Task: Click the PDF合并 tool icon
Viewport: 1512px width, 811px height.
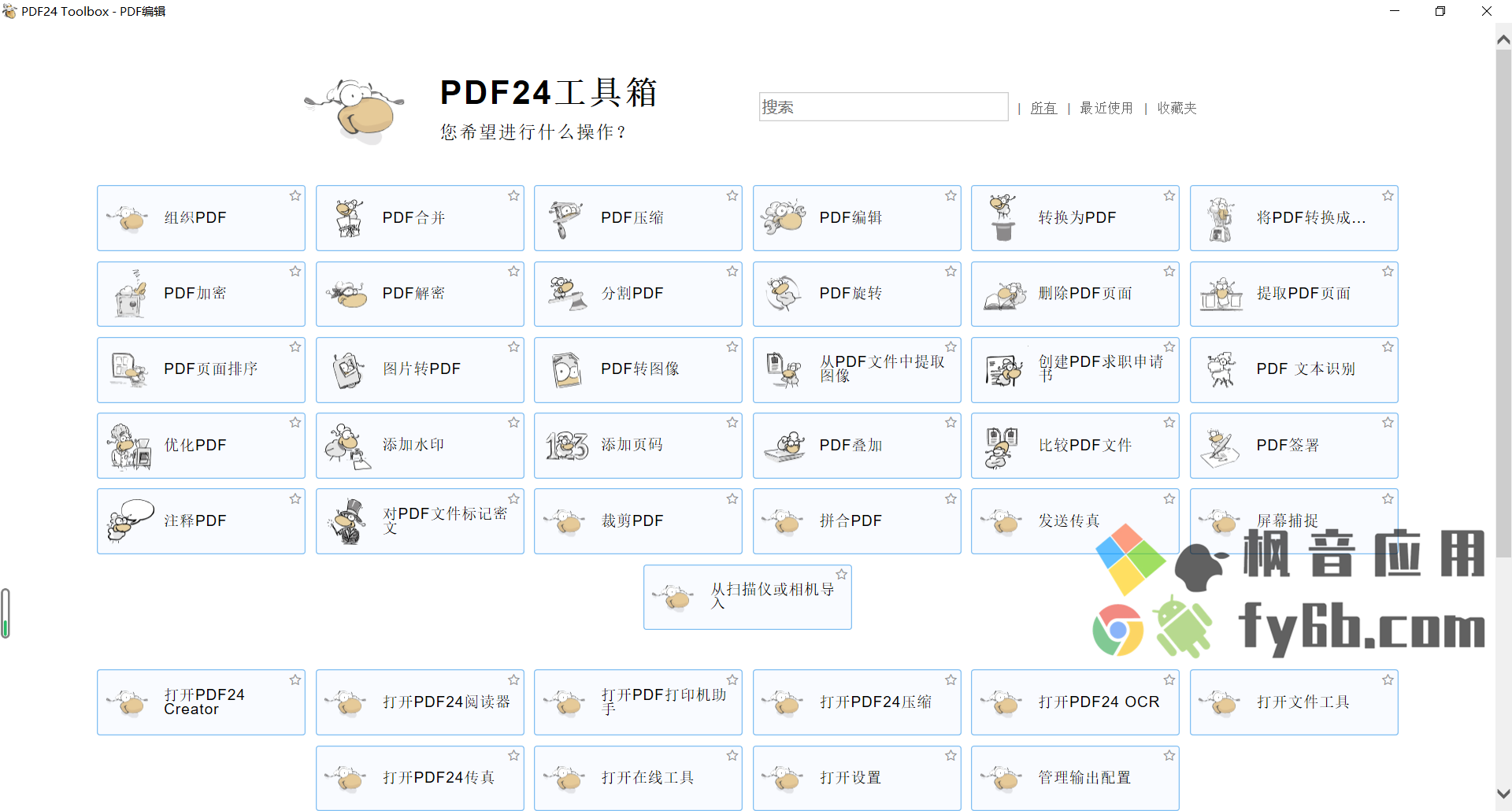Action: (348, 218)
